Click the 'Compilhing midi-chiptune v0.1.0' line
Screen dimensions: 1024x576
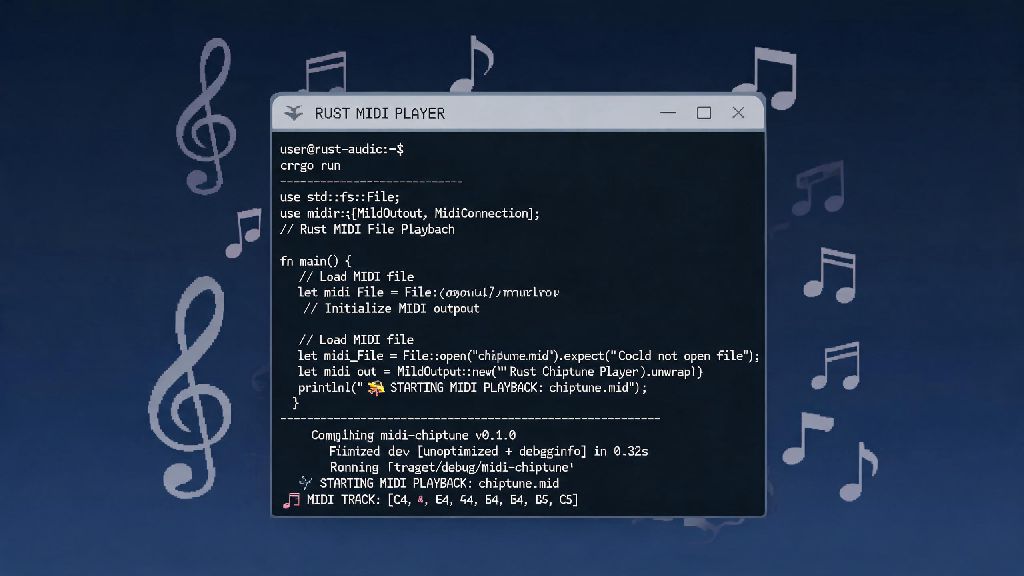(x=413, y=435)
